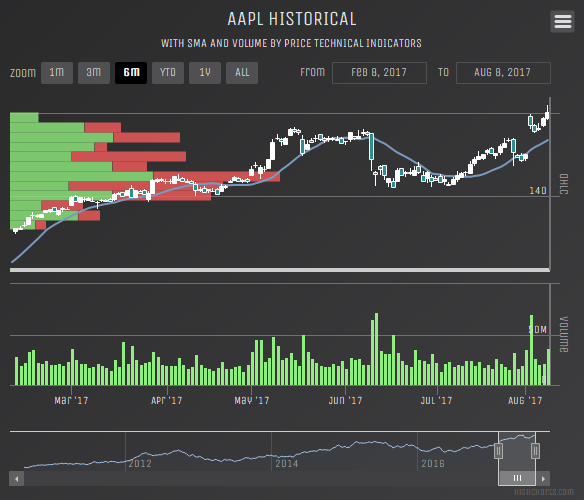Click the navigator scrollbar thumb
584x500 pixels.
tap(517, 478)
